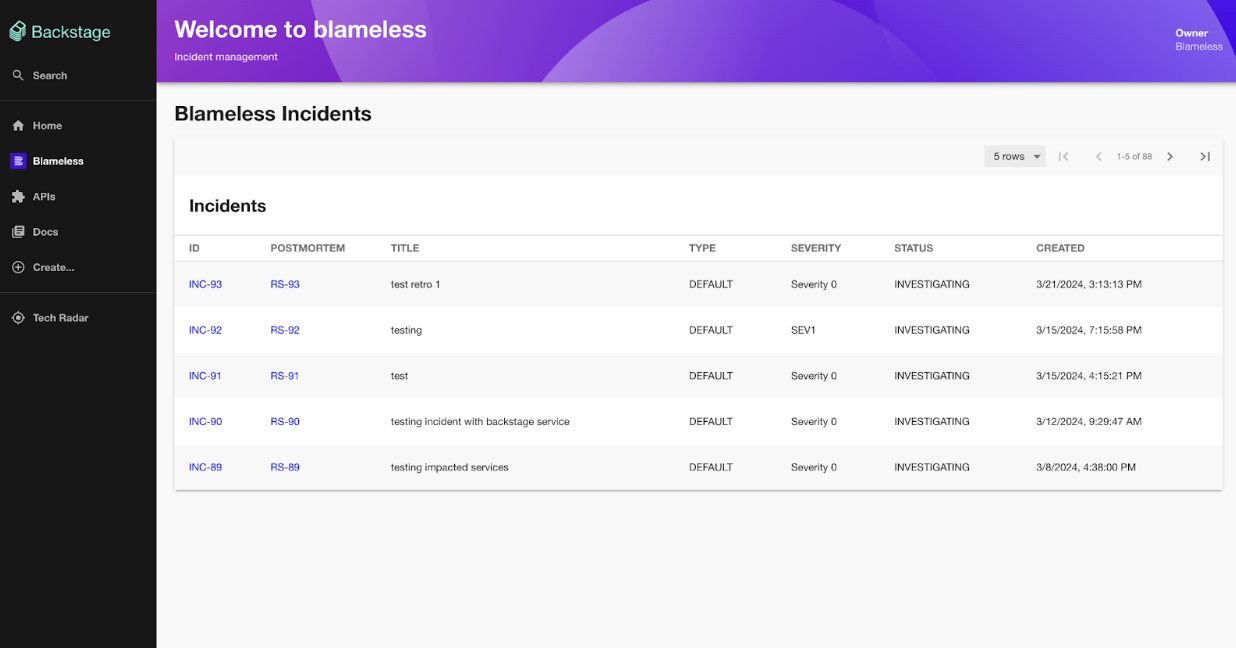
Task: Click the Home house icon
Action: pyautogui.click(x=18, y=126)
